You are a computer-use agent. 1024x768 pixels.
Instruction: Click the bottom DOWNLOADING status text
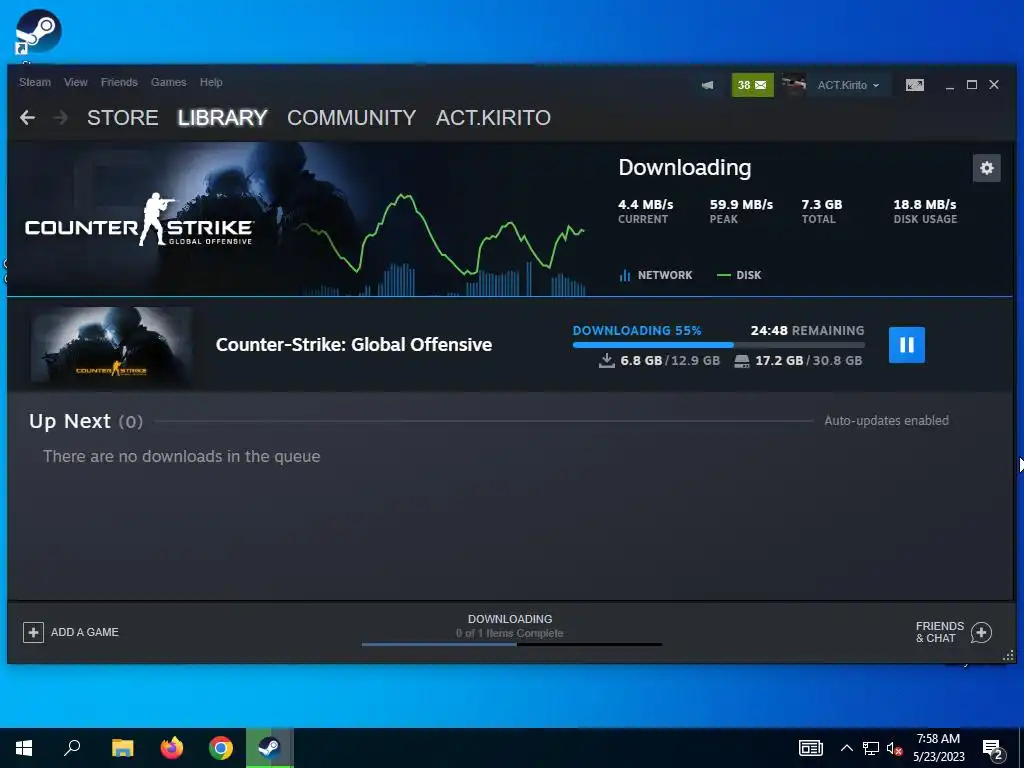pyautogui.click(x=510, y=618)
